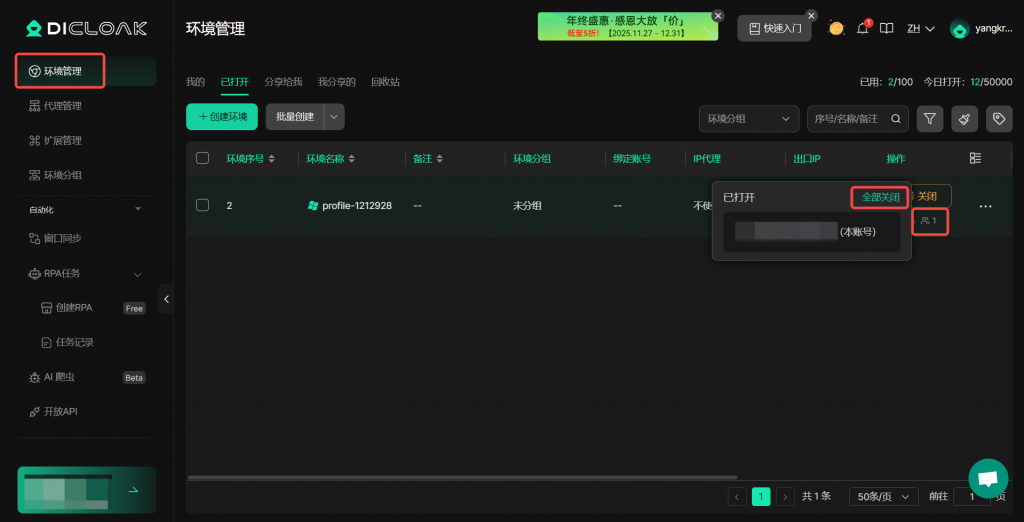Collapse the sidebar with arrow handle
The image size is (1024, 522).
(166, 298)
